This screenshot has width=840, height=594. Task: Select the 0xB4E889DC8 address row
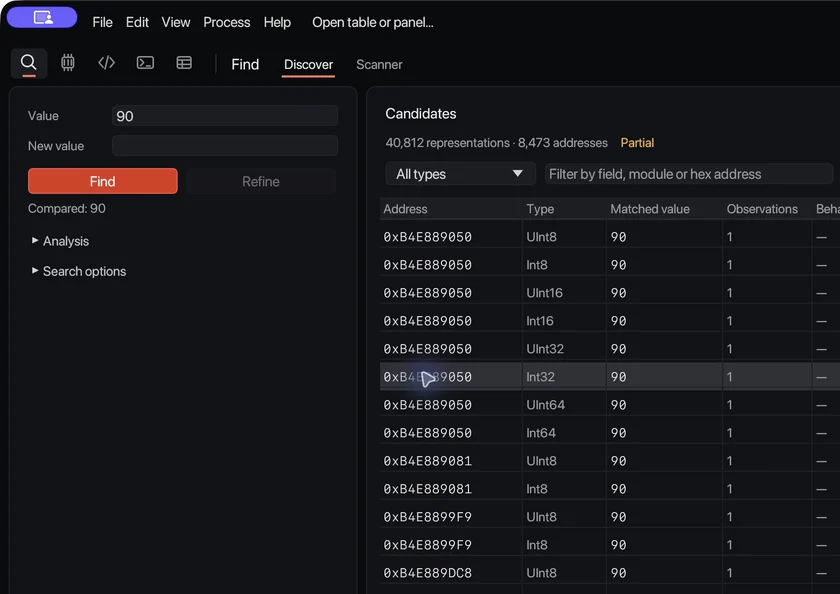pyautogui.click(x=610, y=573)
